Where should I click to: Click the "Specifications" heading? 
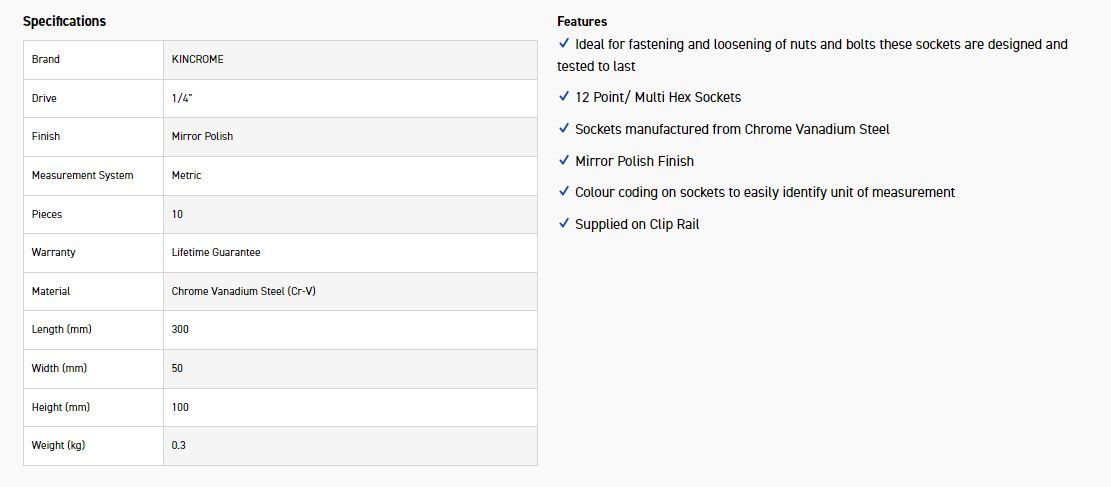click(x=64, y=21)
